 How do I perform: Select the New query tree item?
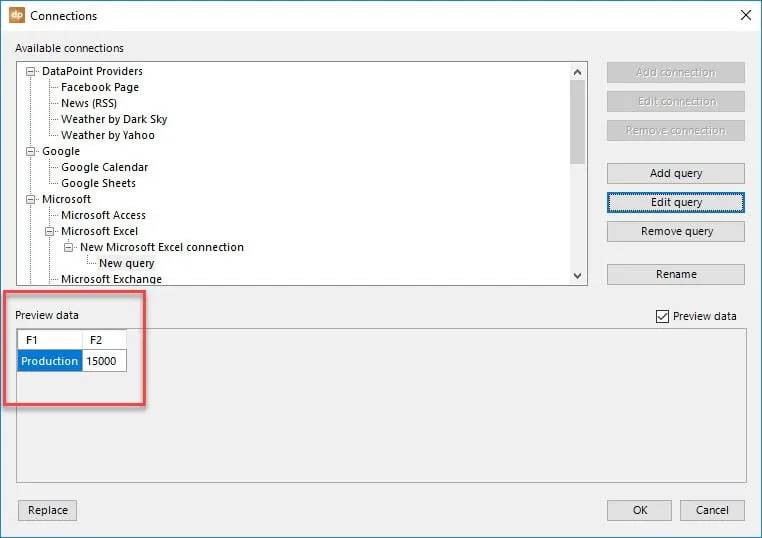click(126, 264)
